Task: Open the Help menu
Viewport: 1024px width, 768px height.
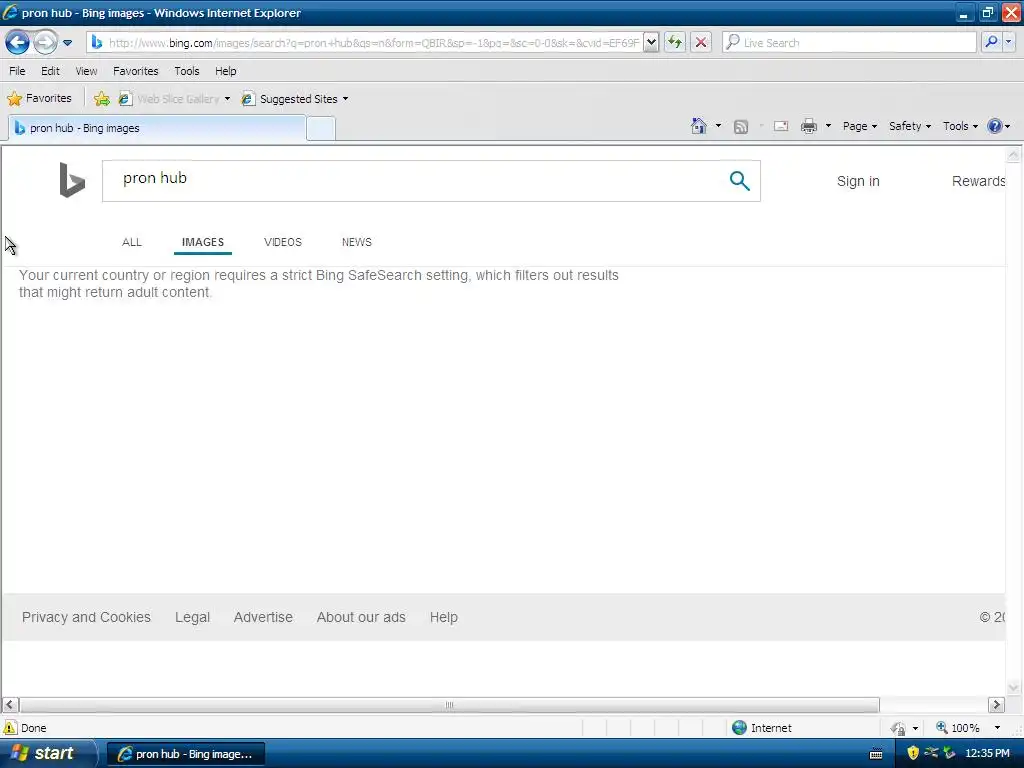Action: pyautogui.click(x=226, y=71)
